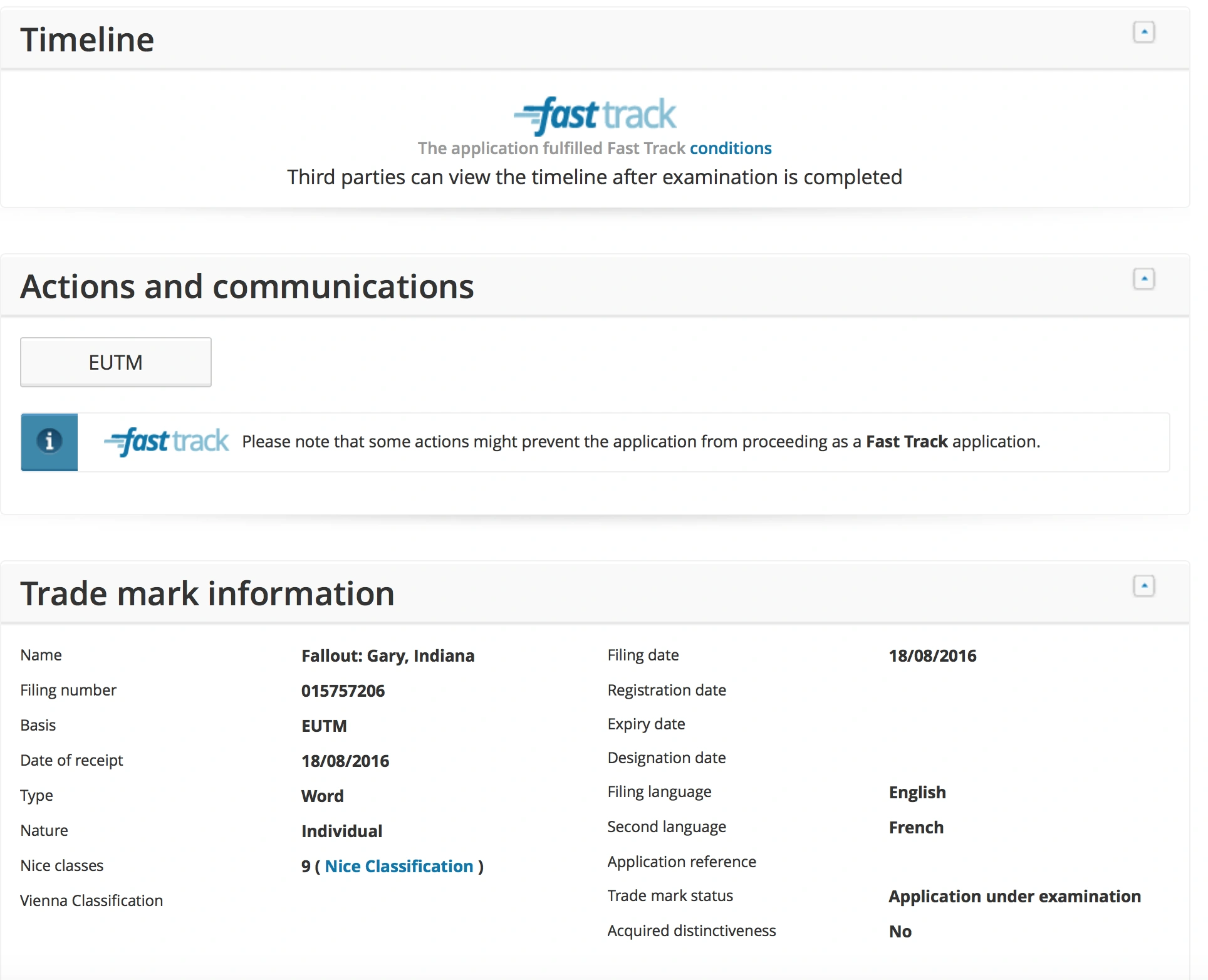
Task: Open the Fast Track conditions link
Action: click(731, 149)
